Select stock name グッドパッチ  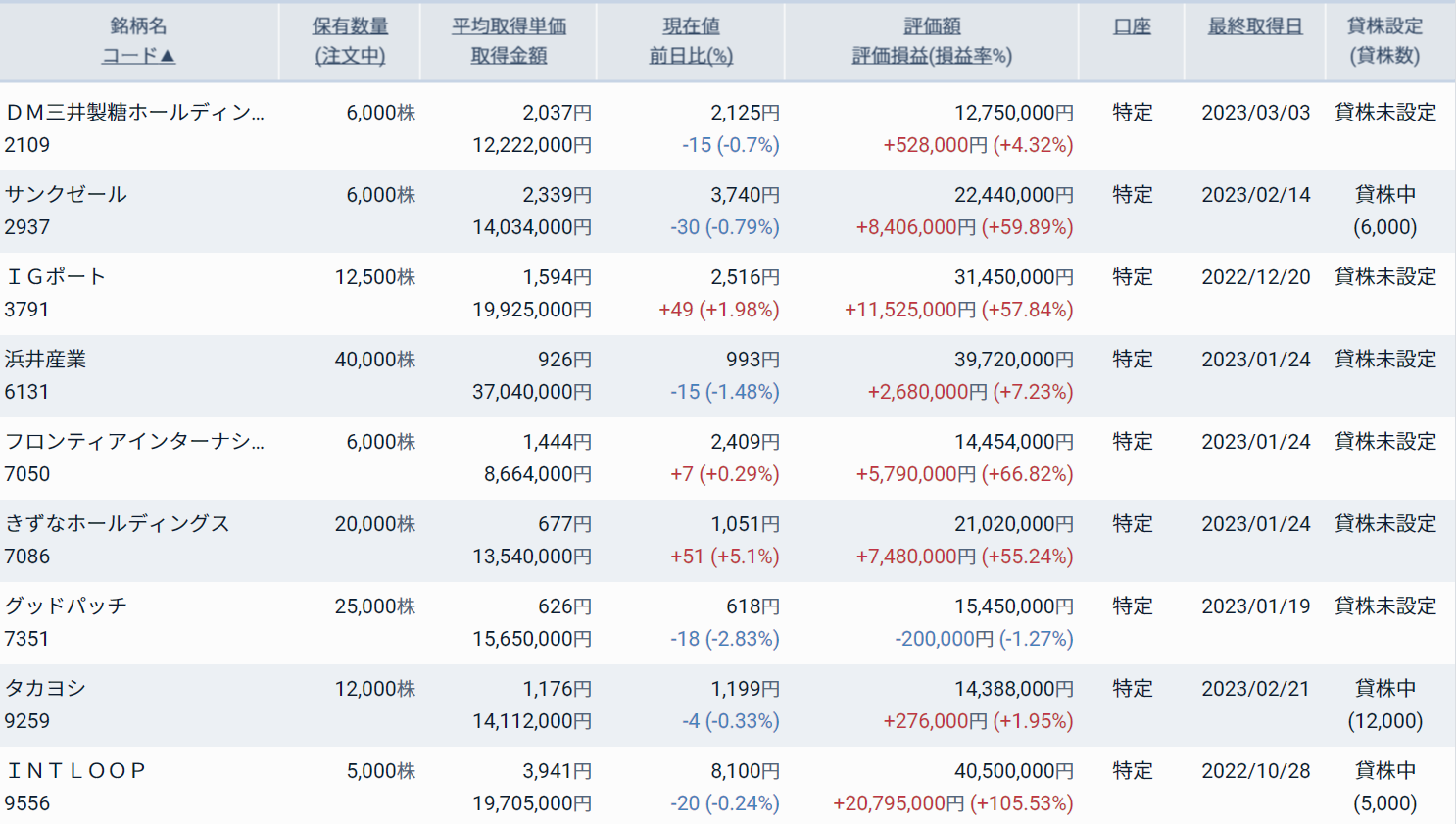(66, 606)
